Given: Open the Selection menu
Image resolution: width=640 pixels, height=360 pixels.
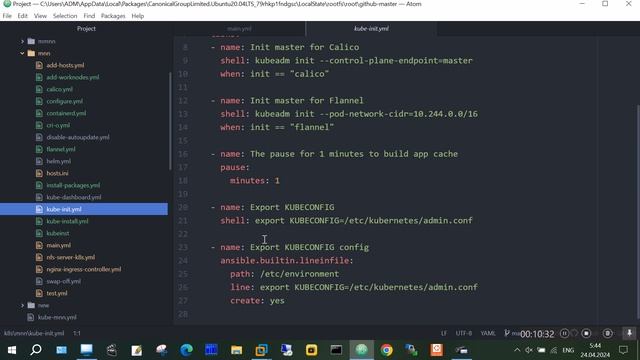Looking at the screenshot, I should [x=65, y=16].
